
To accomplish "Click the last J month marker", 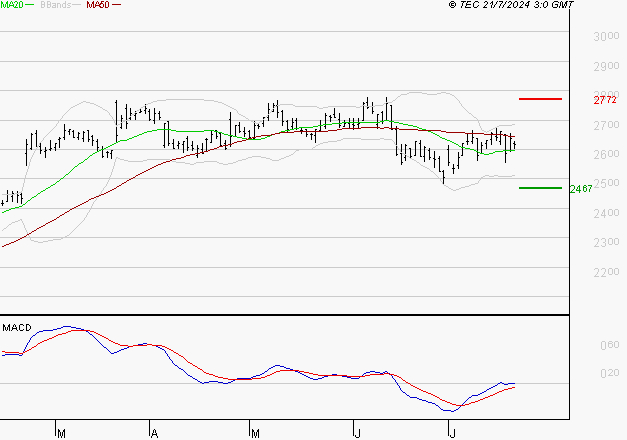I will click(x=452, y=433).
